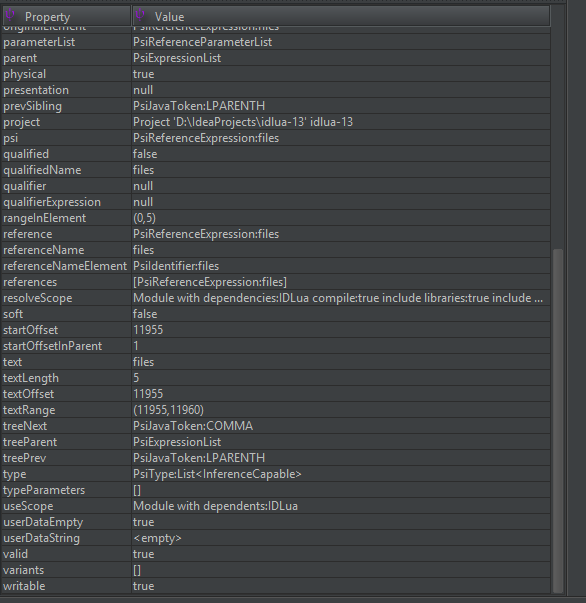The width and height of the screenshot is (586, 603).
Task: Select the treeParent property cell
Action: (66, 442)
